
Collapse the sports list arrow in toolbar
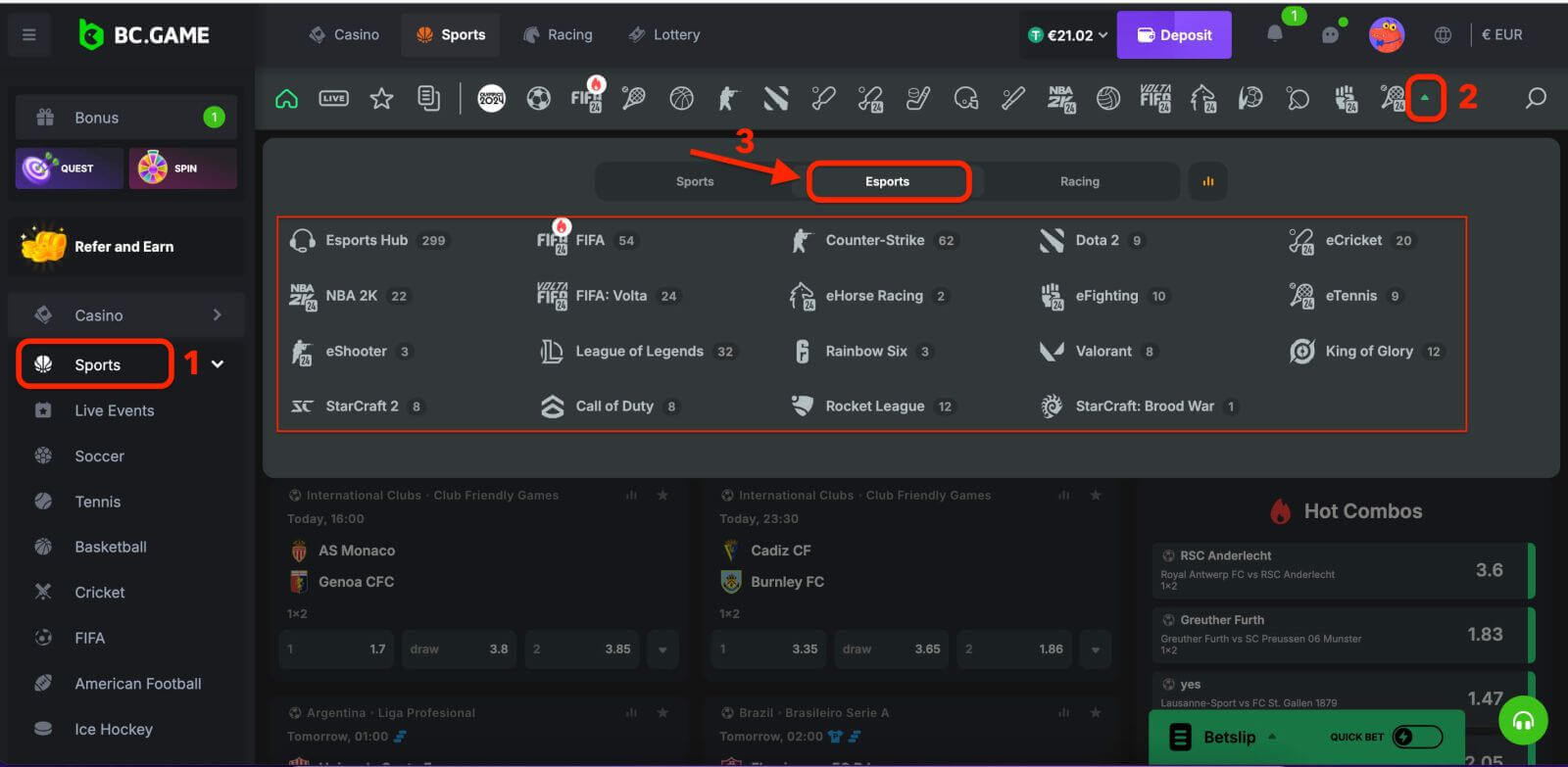click(x=1425, y=98)
